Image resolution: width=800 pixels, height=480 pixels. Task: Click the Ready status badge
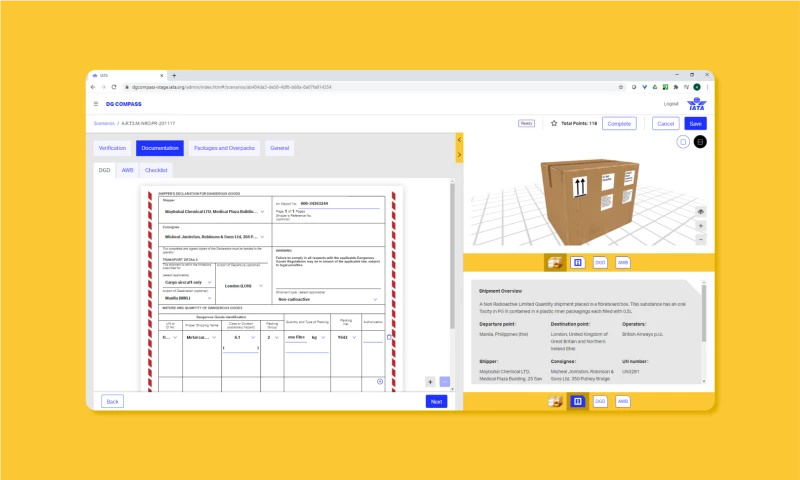click(527, 123)
